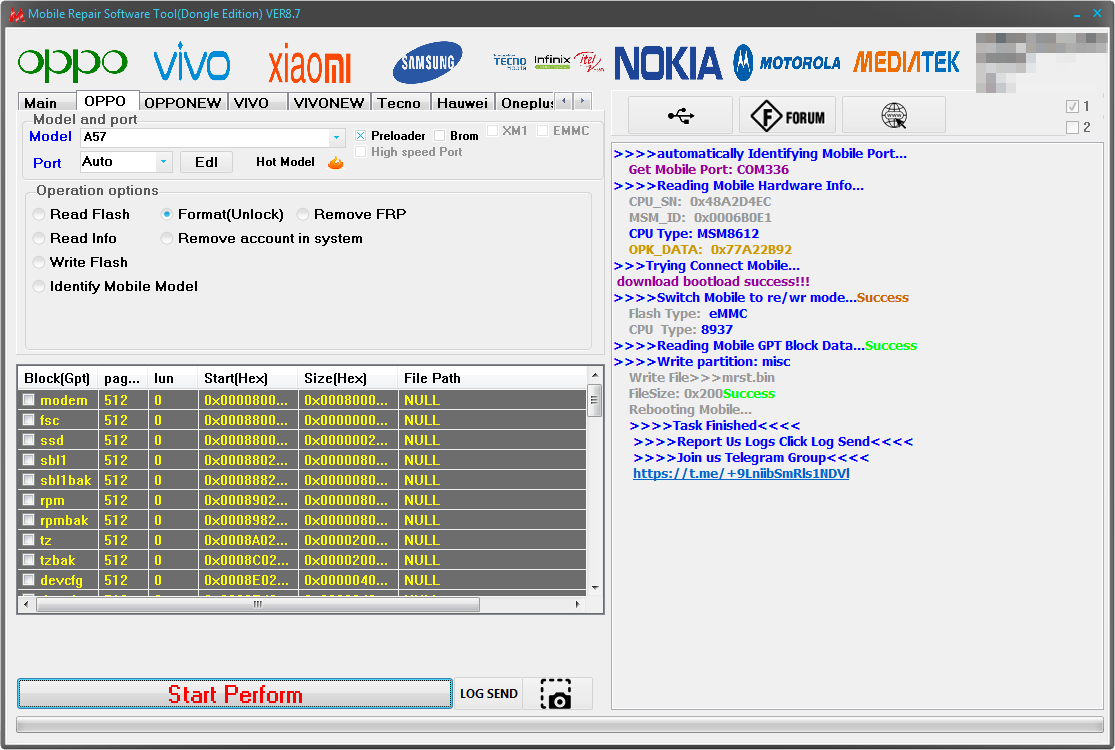1115x750 pixels.
Task: Click the Samsung brand logo
Action: [428, 62]
